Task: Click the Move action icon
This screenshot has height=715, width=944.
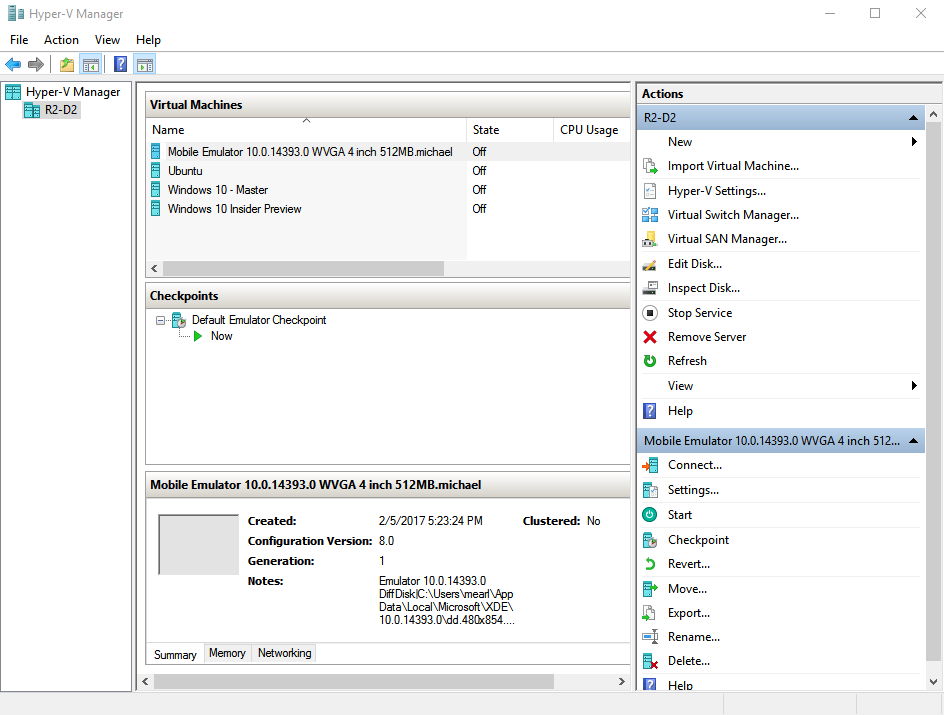Action: click(650, 589)
